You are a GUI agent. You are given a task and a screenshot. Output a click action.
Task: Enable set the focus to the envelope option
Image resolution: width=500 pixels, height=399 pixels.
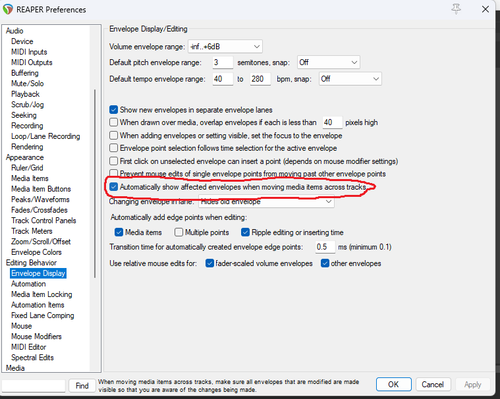pos(114,135)
